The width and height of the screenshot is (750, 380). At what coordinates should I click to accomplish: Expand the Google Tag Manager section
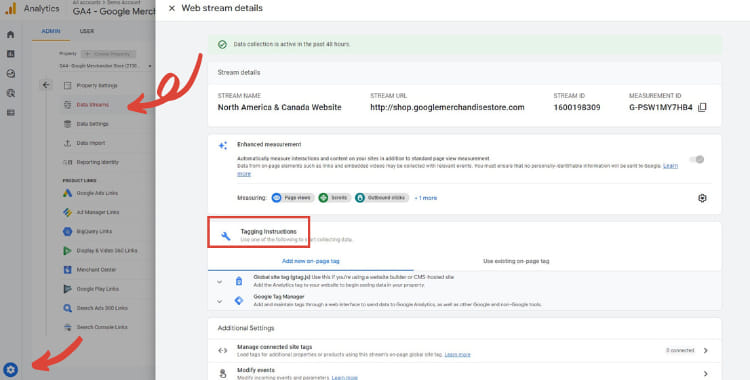[220, 301]
